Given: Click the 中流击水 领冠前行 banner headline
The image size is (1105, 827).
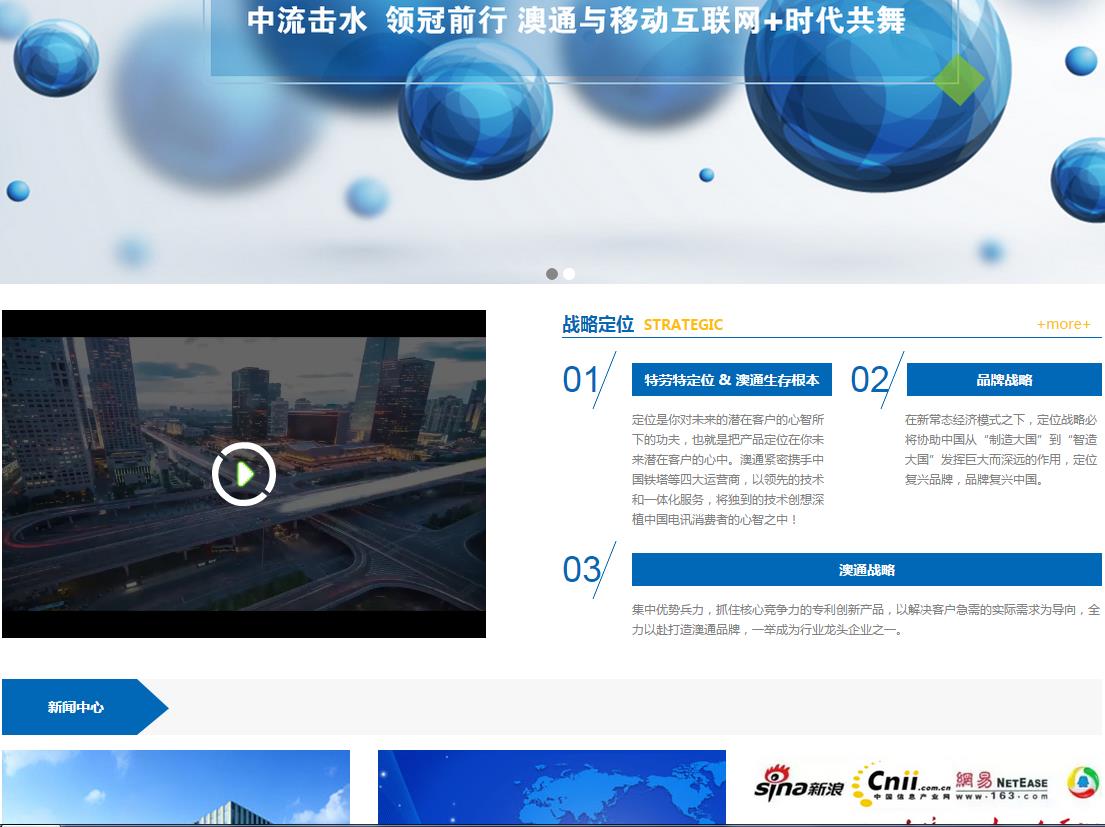Looking at the screenshot, I should (576, 20).
